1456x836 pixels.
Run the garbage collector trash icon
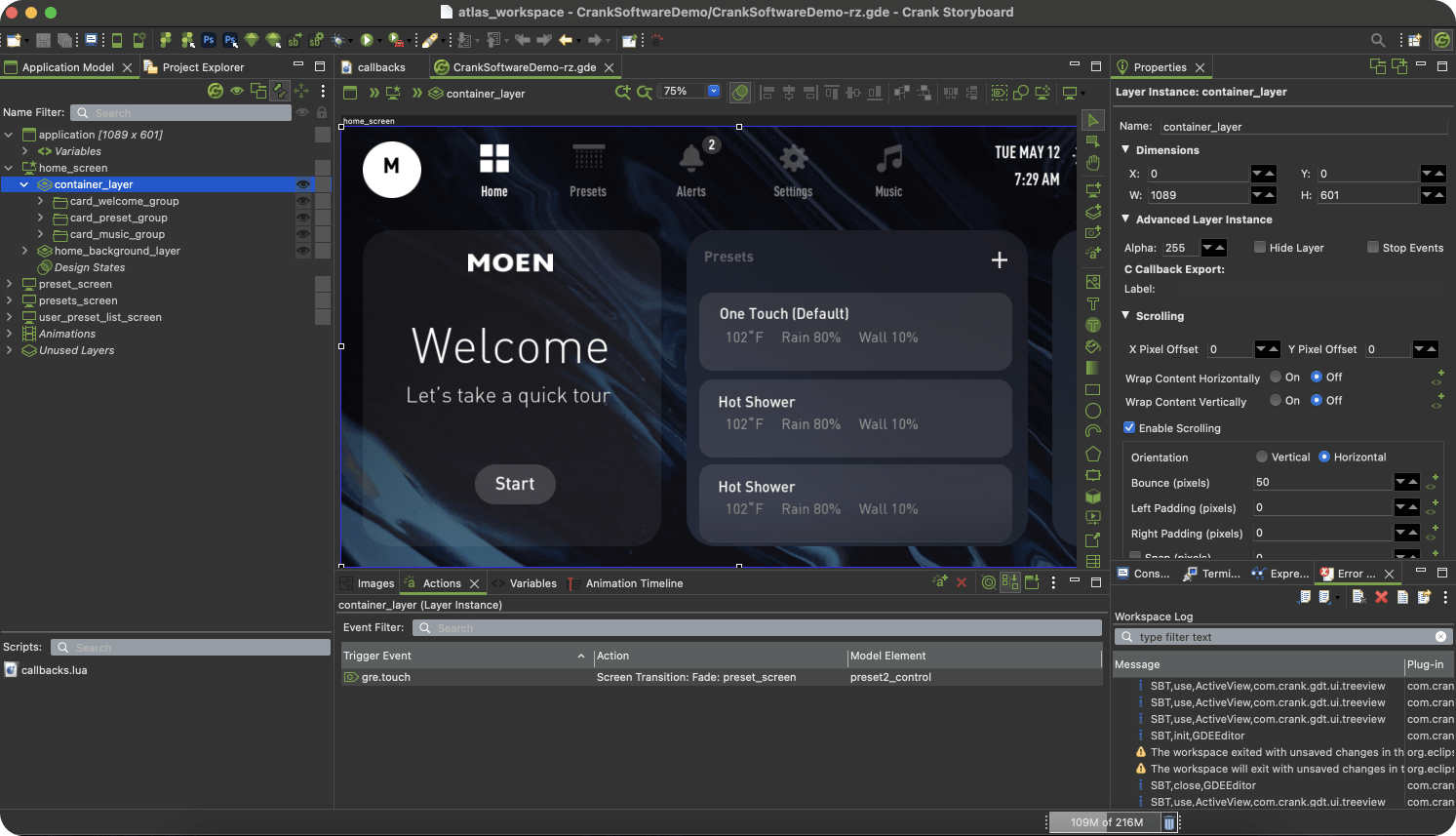pyautogui.click(x=1168, y=822)
